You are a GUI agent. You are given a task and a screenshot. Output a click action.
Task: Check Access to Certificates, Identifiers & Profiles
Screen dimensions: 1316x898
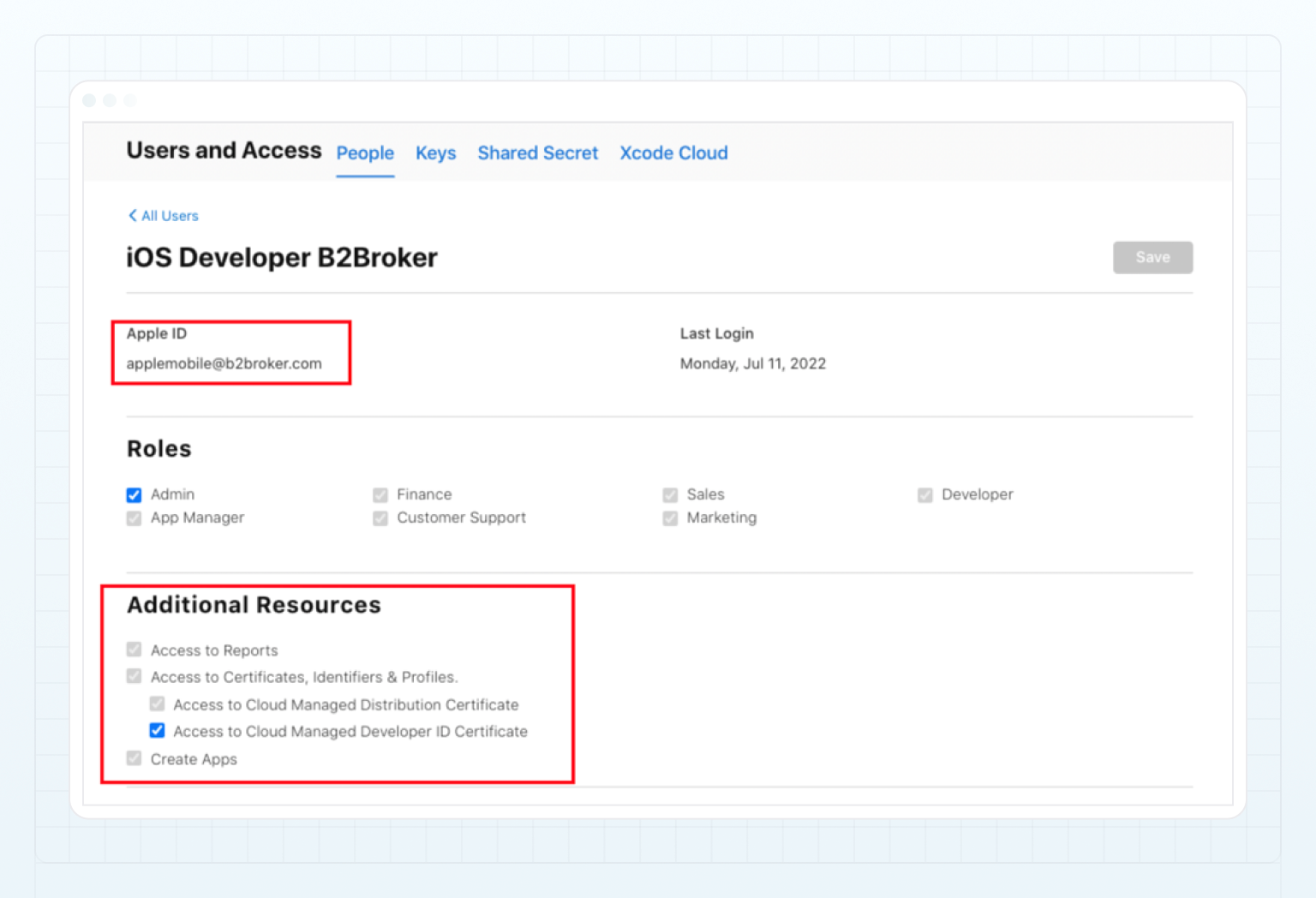pyautogui.click(x=134, y=676)
